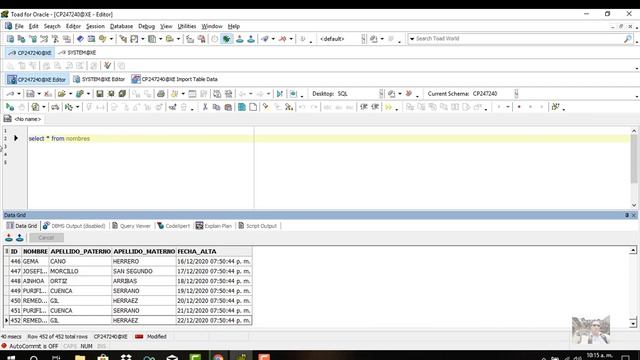
Task: Click the green checkmark icon in the connection toolbar
Action: 107,65
